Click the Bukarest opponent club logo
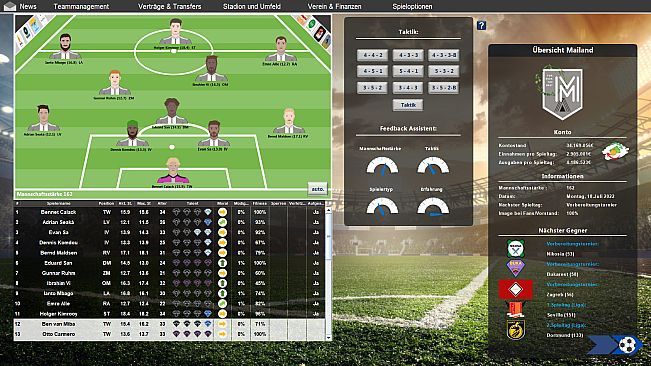Image resolution: width=651 pixels, height=366 pixels. 515,268
